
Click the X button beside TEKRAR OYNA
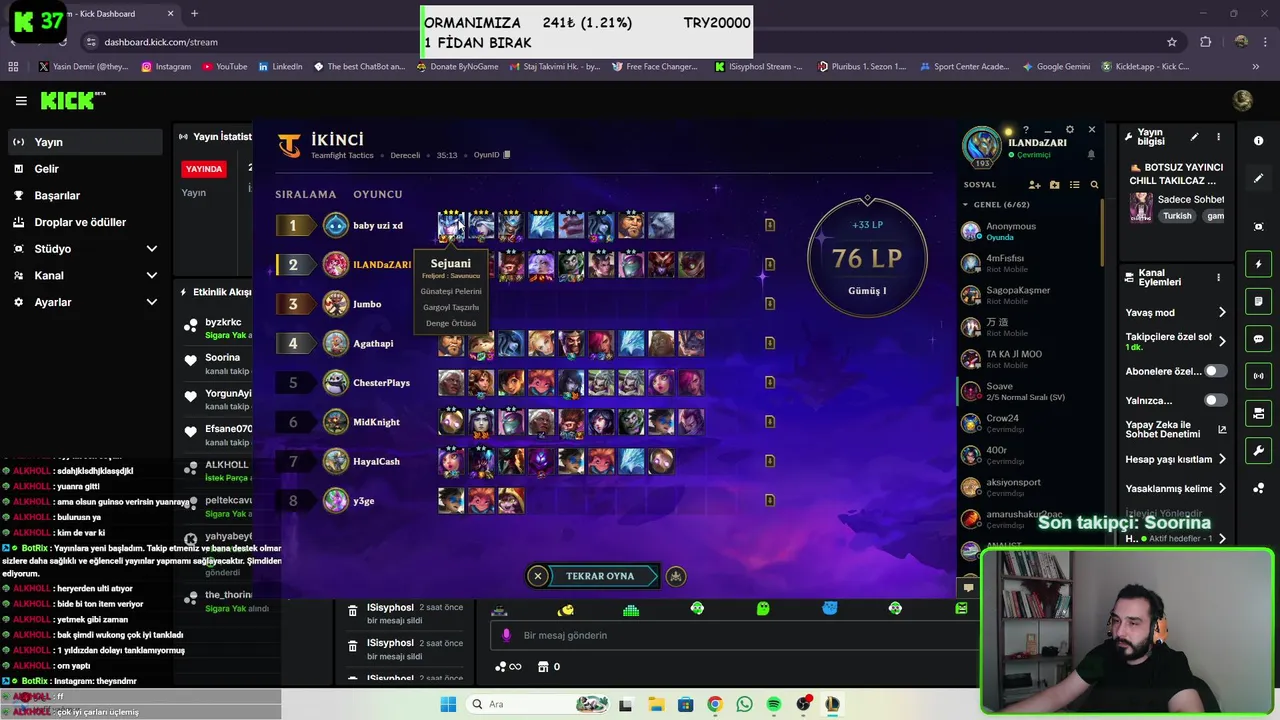click(x=538, y=576)
